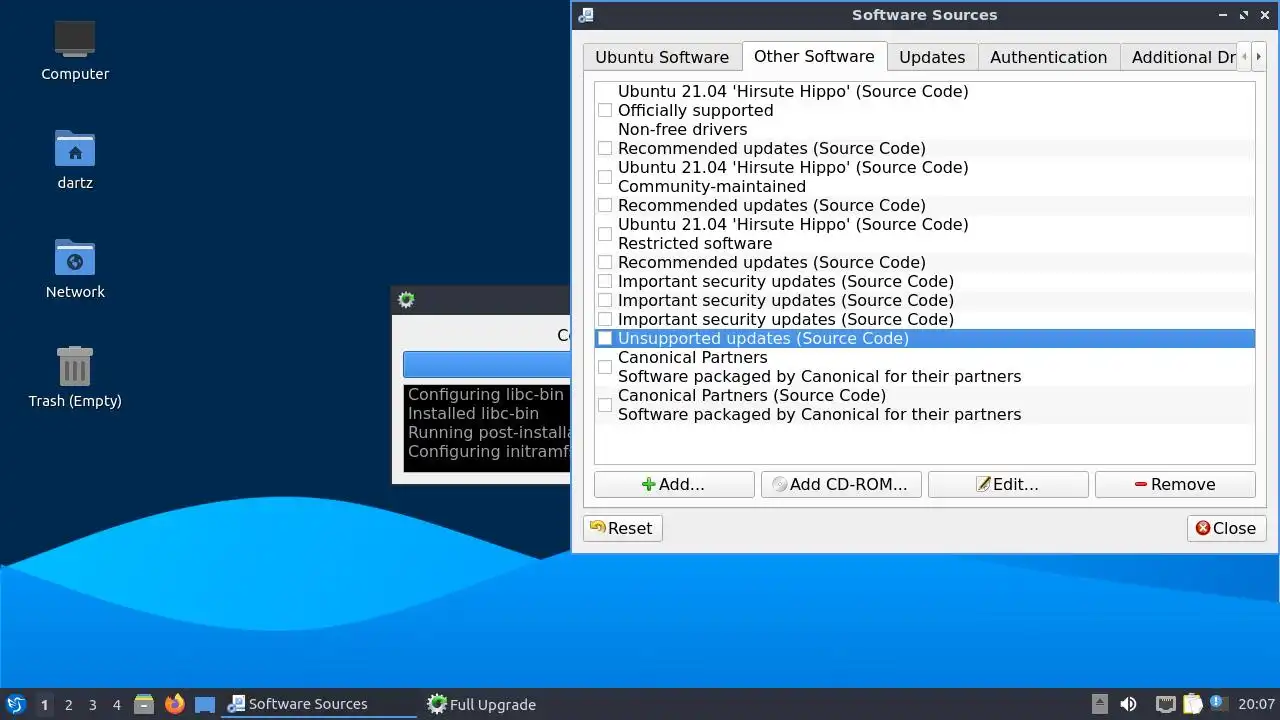The image size is (1280, 720).
Task: Click 'Configuring libc-bin' line in Full Upgrade log
Action: pyautogui.click(x=486, y=394)
